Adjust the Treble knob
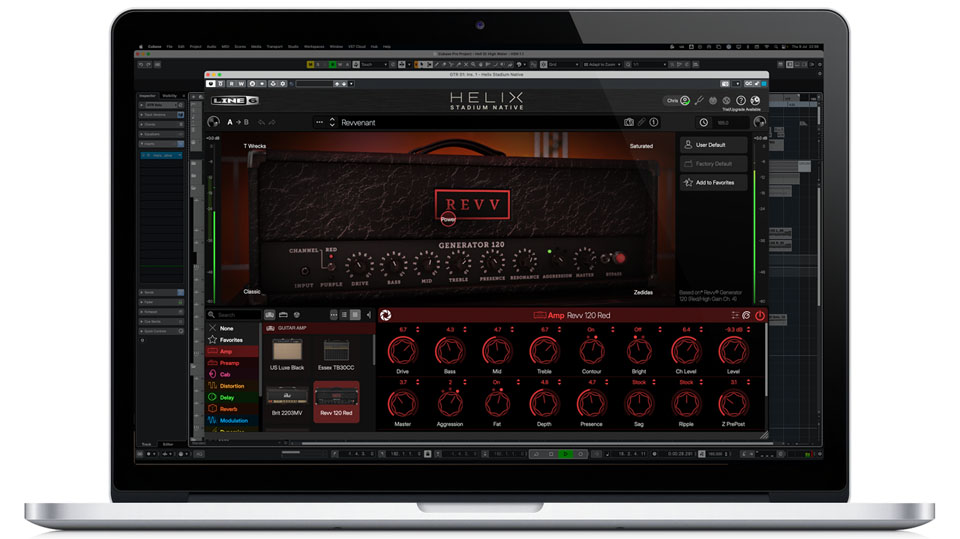This screenshot has width=960, height=539. tap(544, 352)
